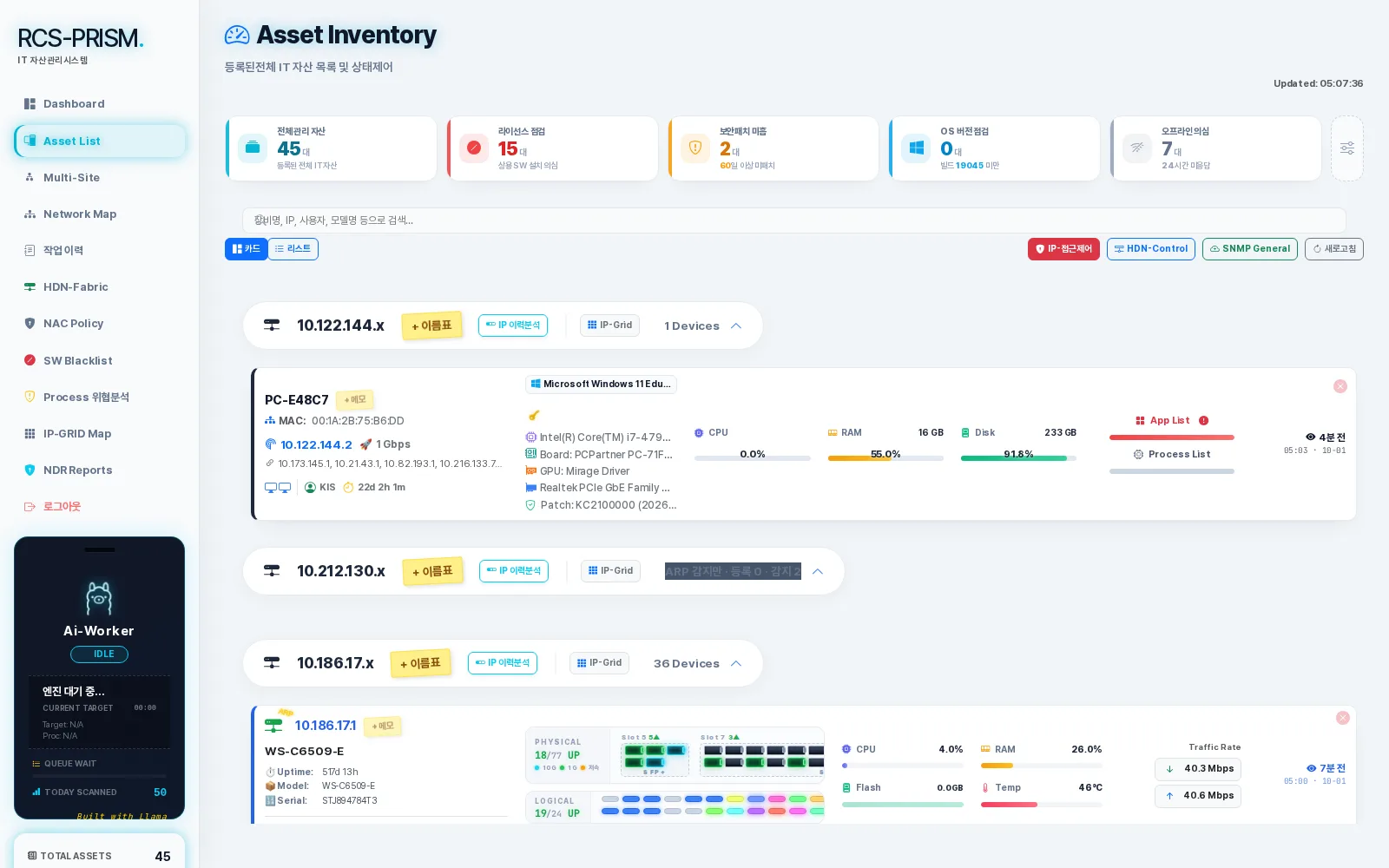Click the 라이선스 점검 red blocked icon
The width and height of the screenshot is (1389, 868).
(474, 148)
